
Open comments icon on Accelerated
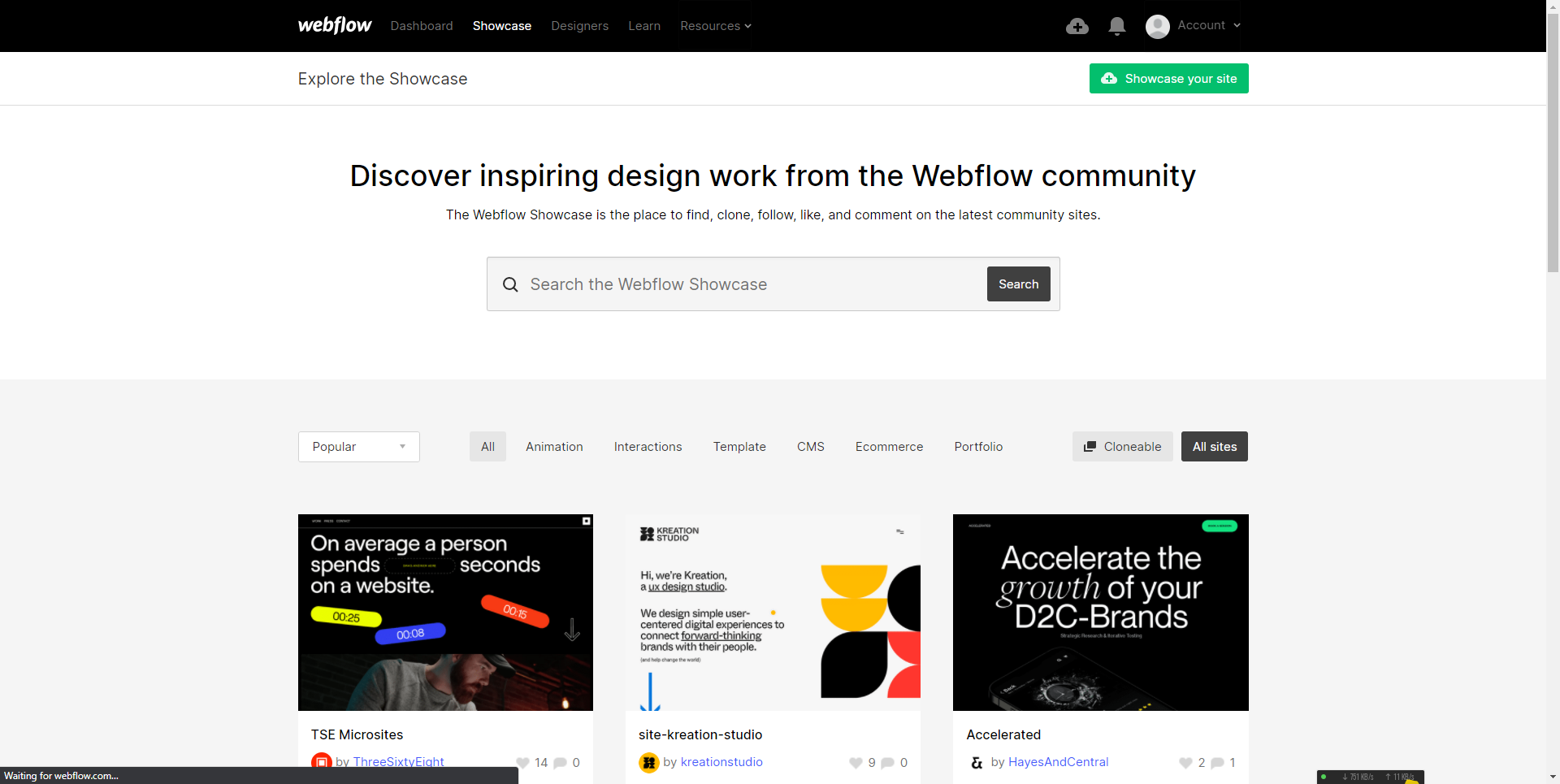click(x=1217, y=763)
